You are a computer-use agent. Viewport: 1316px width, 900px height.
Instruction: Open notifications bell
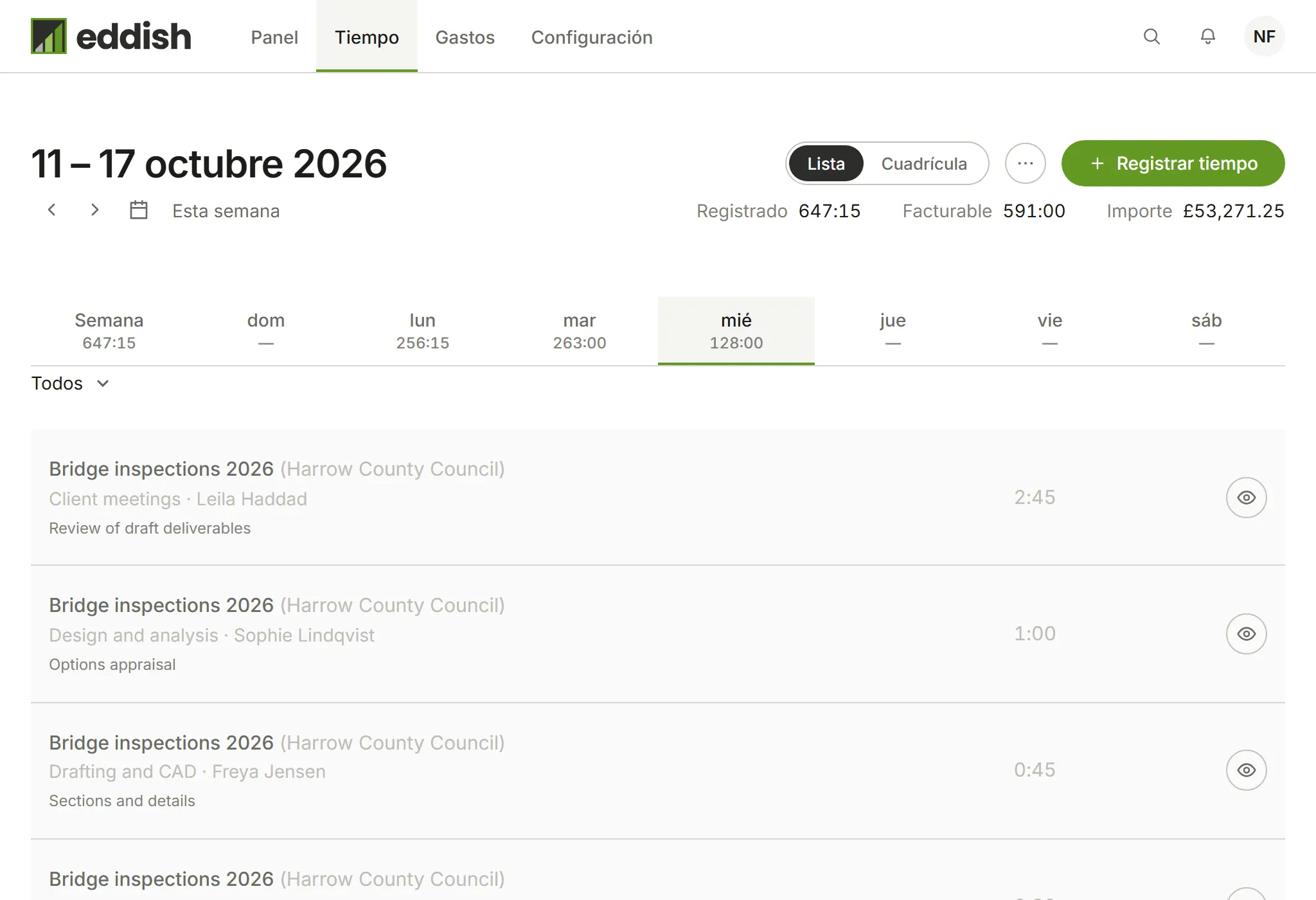click(x=1208, y=37)
